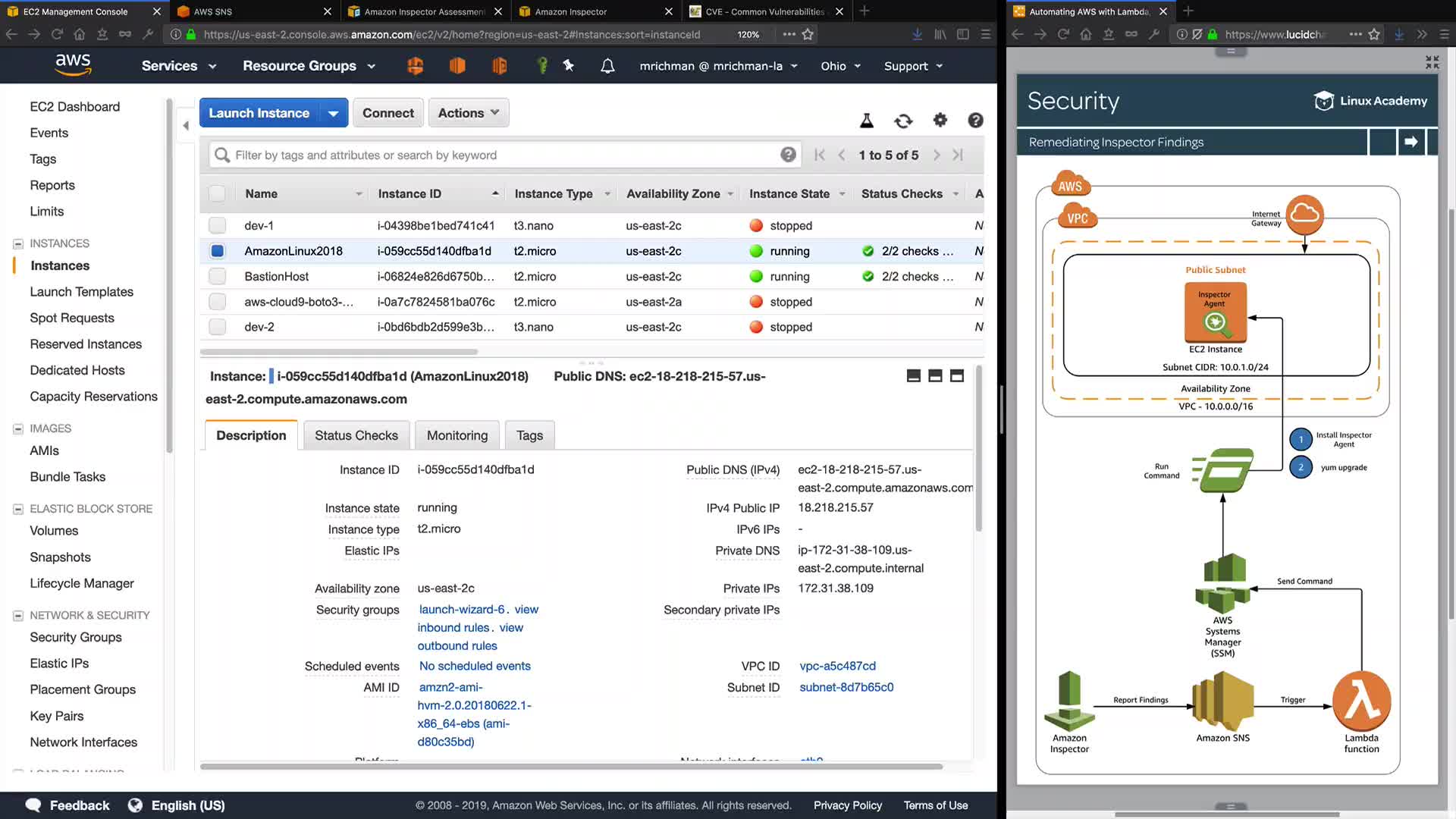This screenshot has width=1456, height=819.
Task: Open the Actions dropdown menu
Action: point(468,113)
